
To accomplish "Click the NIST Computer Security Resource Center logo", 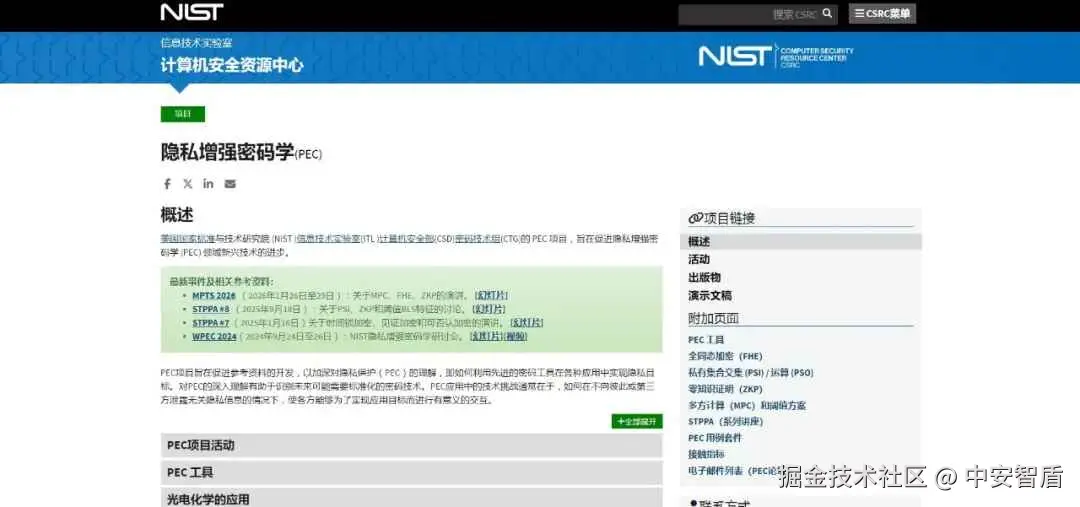I will [x=776, y=56].
